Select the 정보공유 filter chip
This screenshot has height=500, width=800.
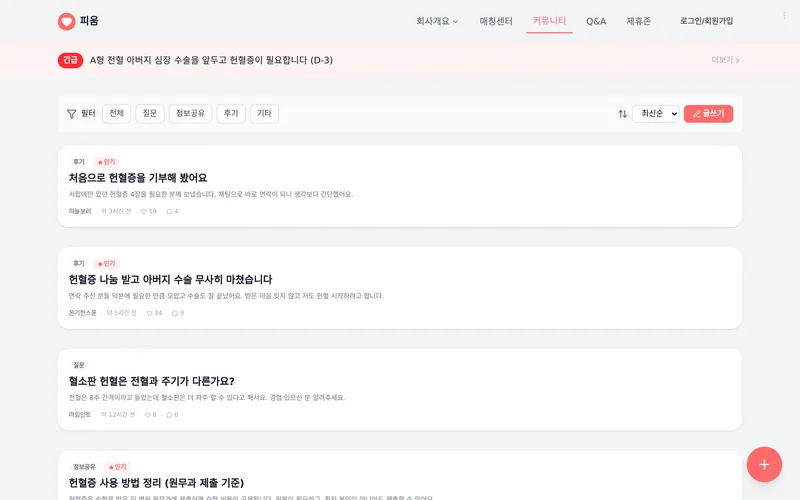pyautogui.click(x=190, y=114)
